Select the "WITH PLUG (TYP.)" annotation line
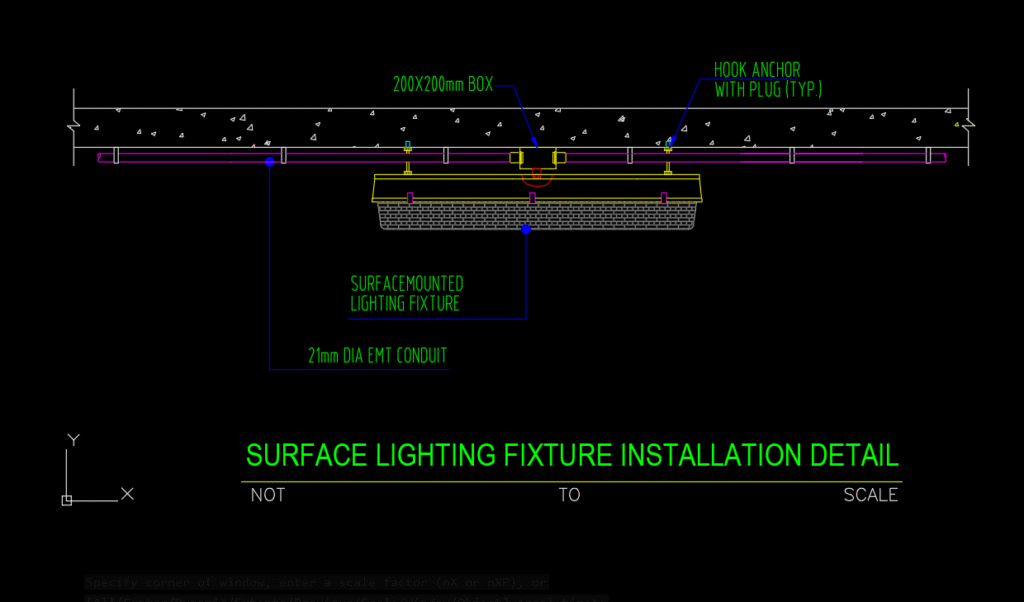Viewport: 1024px width, 602px height. click(x=768, y=89)
